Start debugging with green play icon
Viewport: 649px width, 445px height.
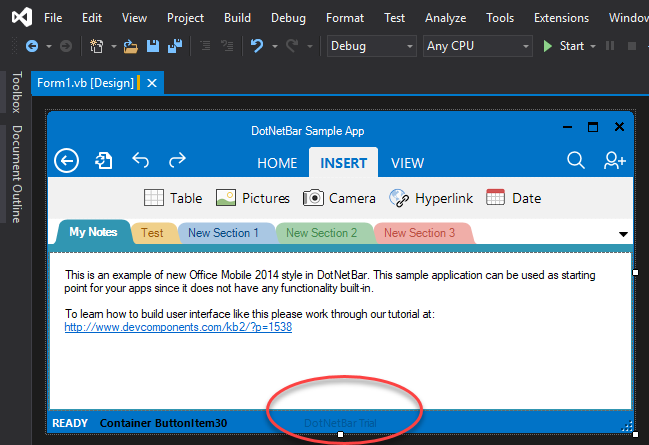[548, 46]
